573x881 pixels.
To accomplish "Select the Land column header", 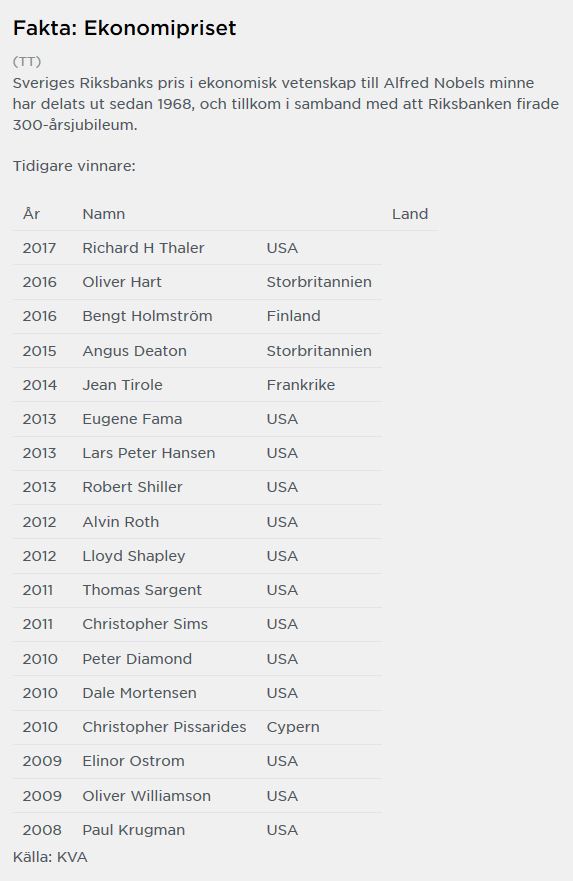I will click(x=410, y=214).
